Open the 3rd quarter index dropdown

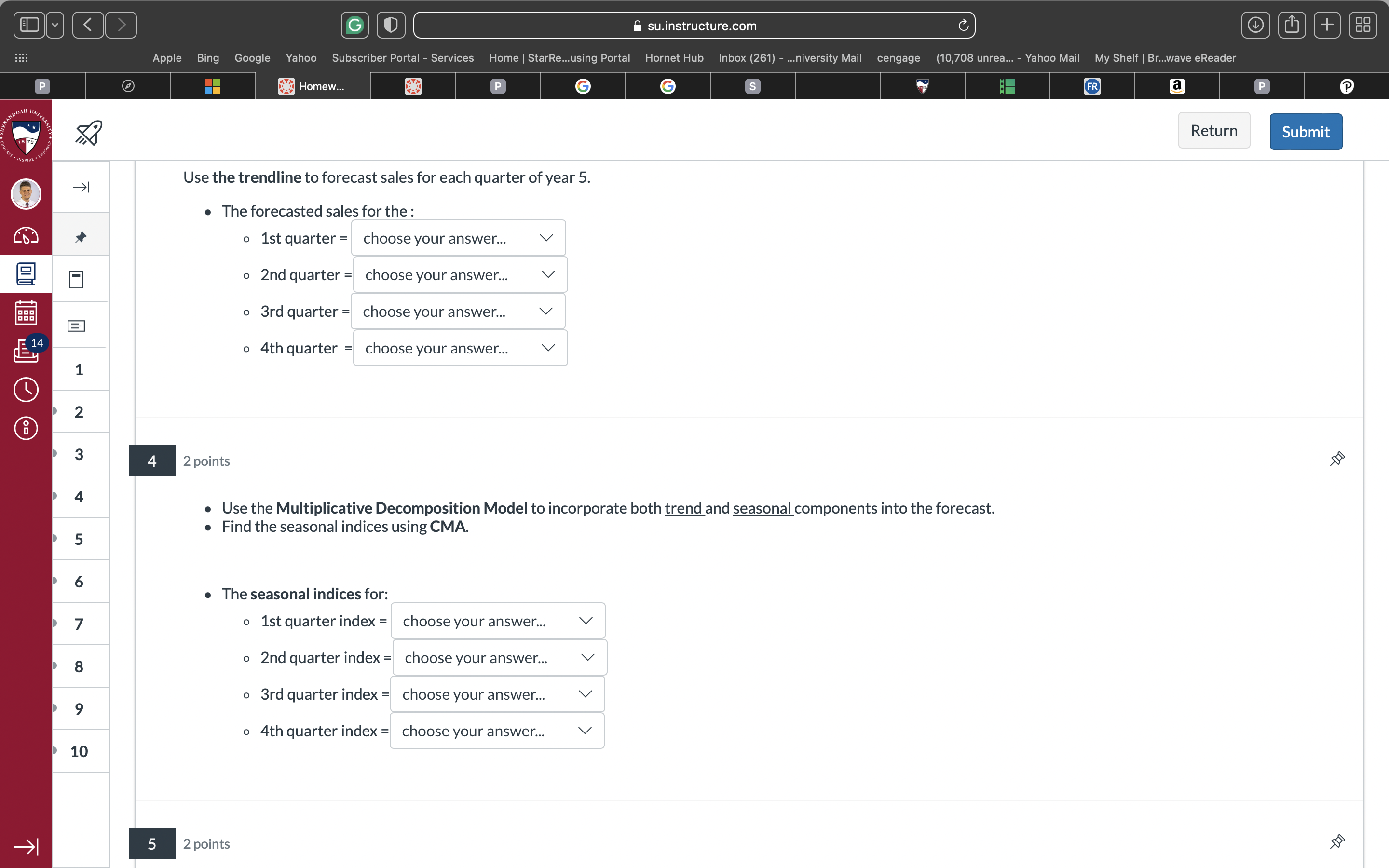497,694
